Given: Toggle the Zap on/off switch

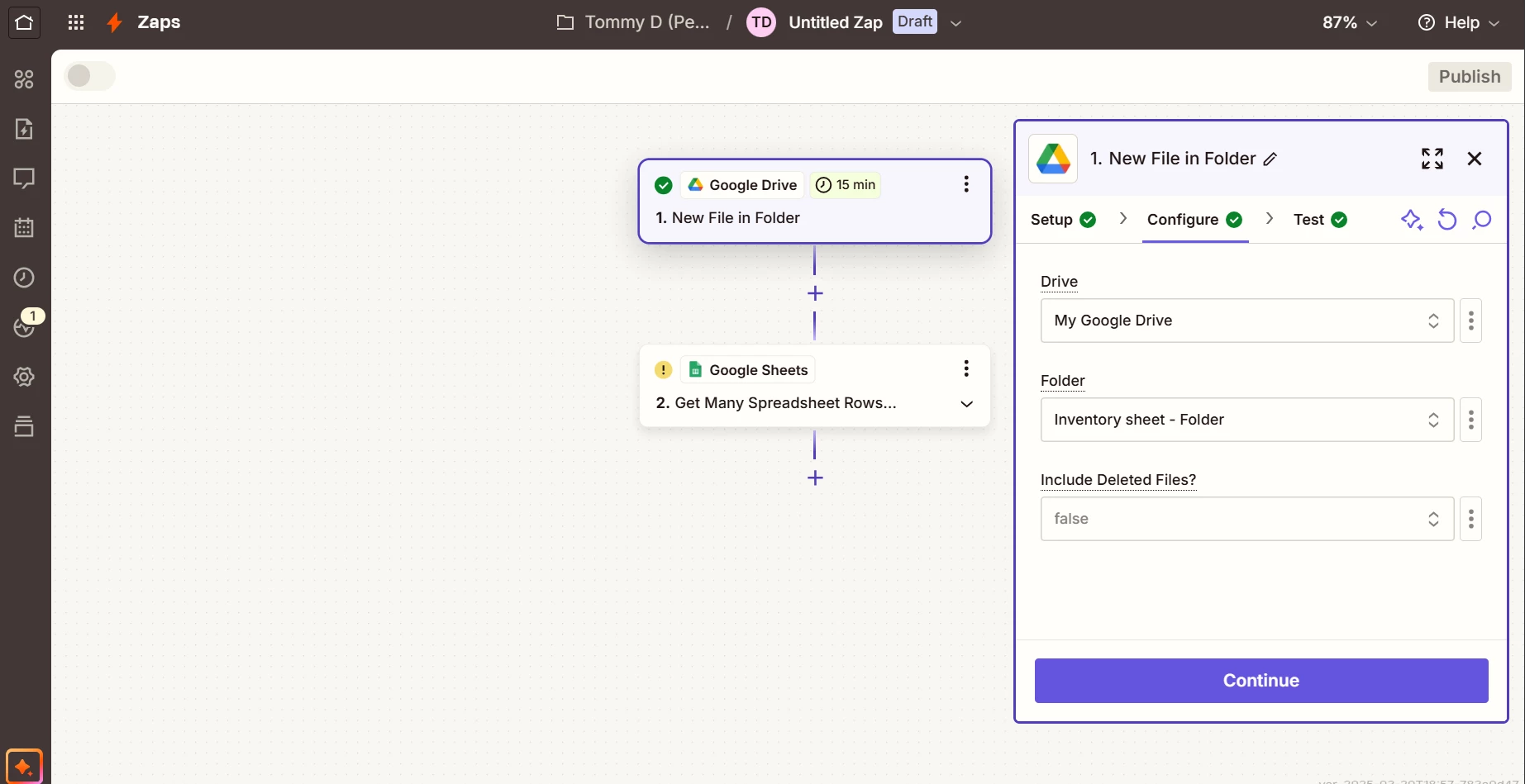Looking at the screenshot, I should [x=90, y=76].
